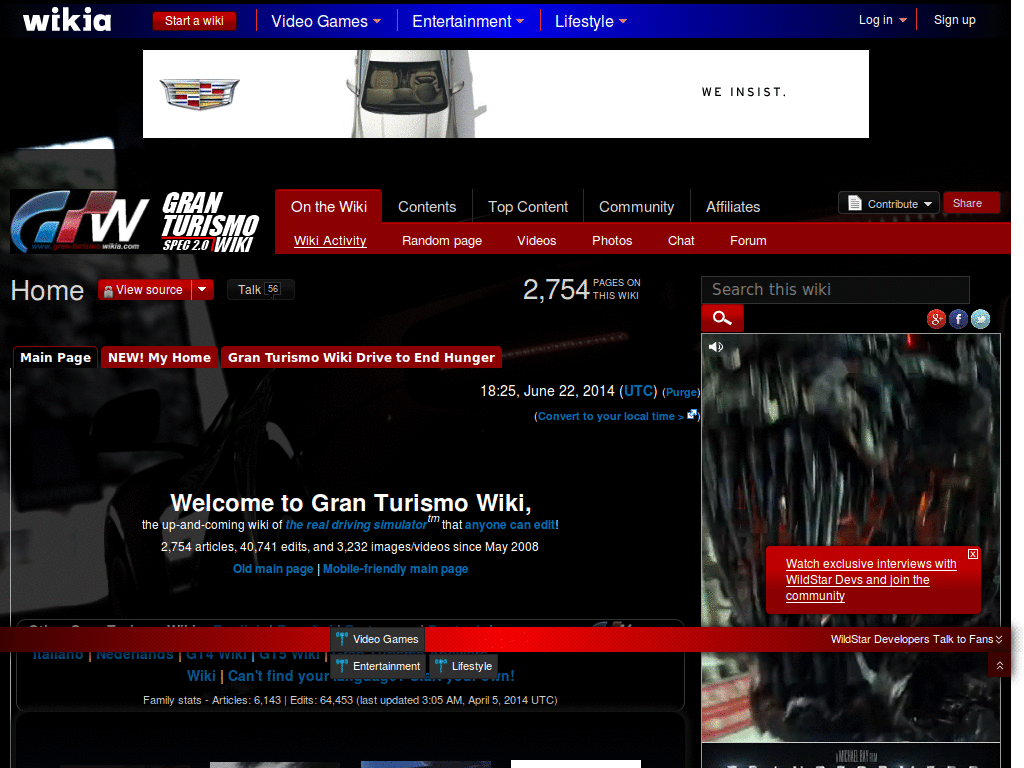
Task: Open the Mobile-friendly main page link
Action: [395, 569]
